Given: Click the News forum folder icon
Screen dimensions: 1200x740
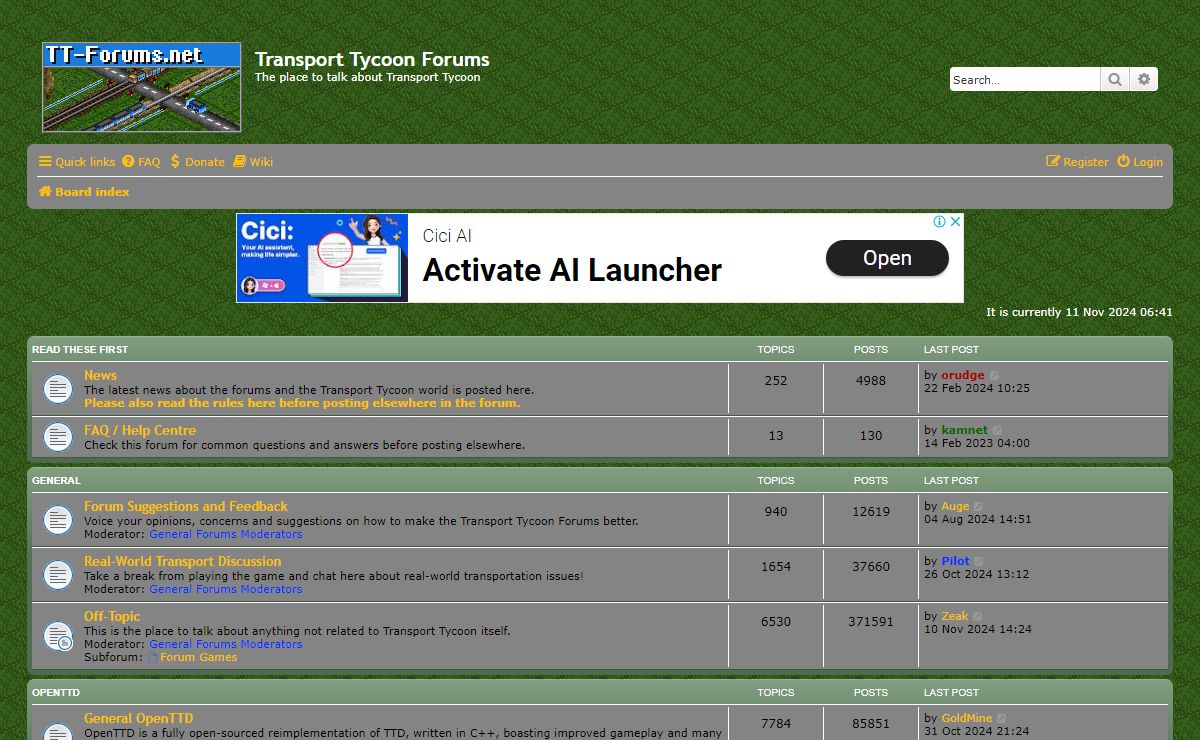Looking at the screenshot, I should (x=58, y=389).
